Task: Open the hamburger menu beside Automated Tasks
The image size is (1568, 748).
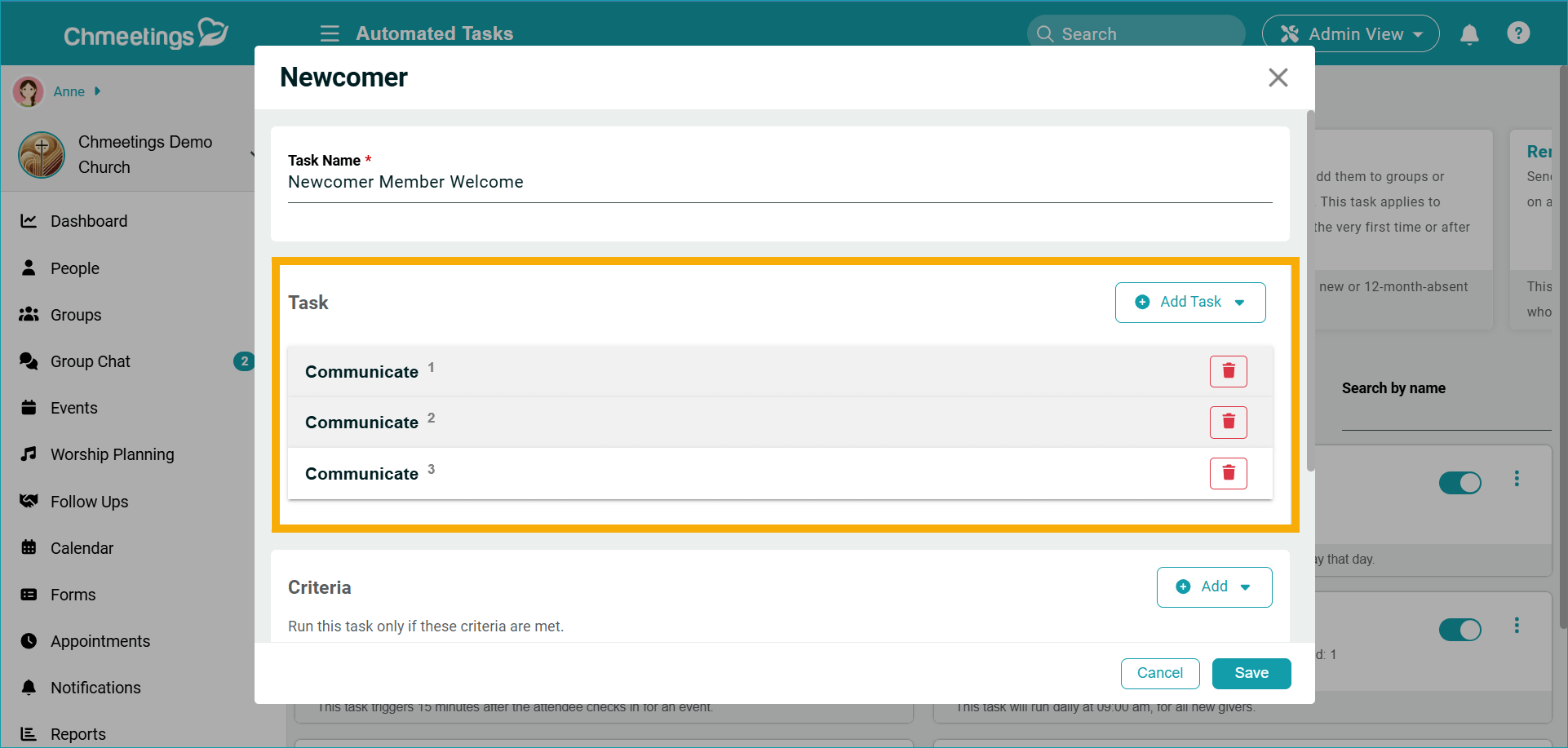Action: tap(330, 33)
